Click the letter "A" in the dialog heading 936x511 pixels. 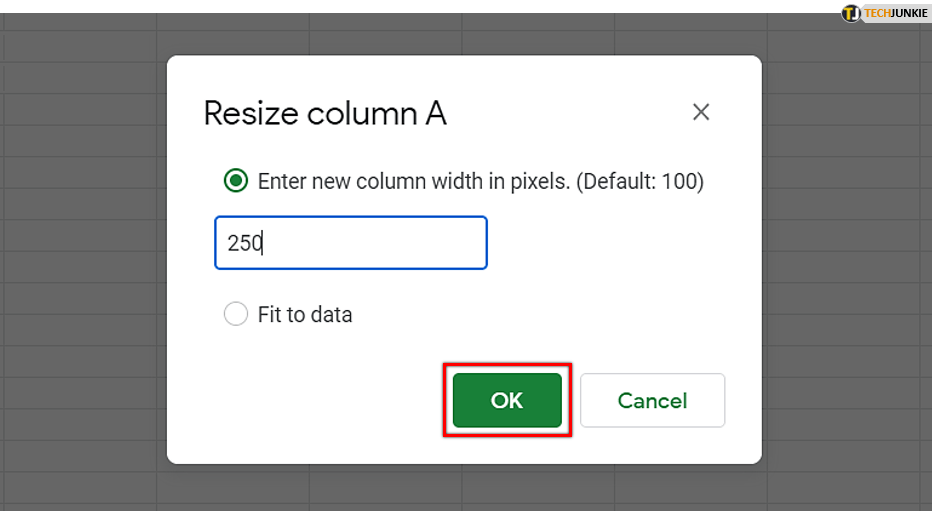(435, 113)
